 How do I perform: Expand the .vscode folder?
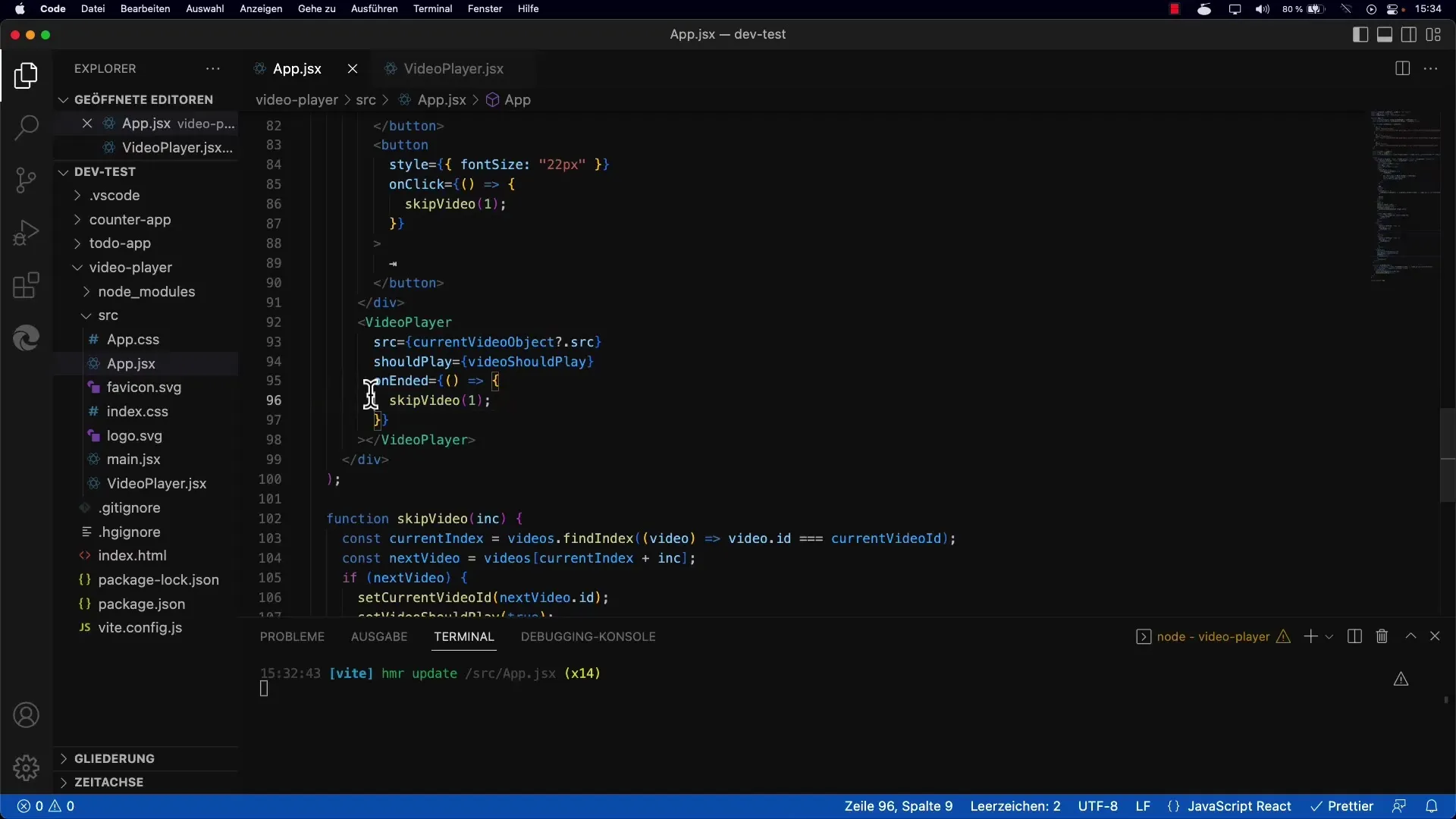115,196
